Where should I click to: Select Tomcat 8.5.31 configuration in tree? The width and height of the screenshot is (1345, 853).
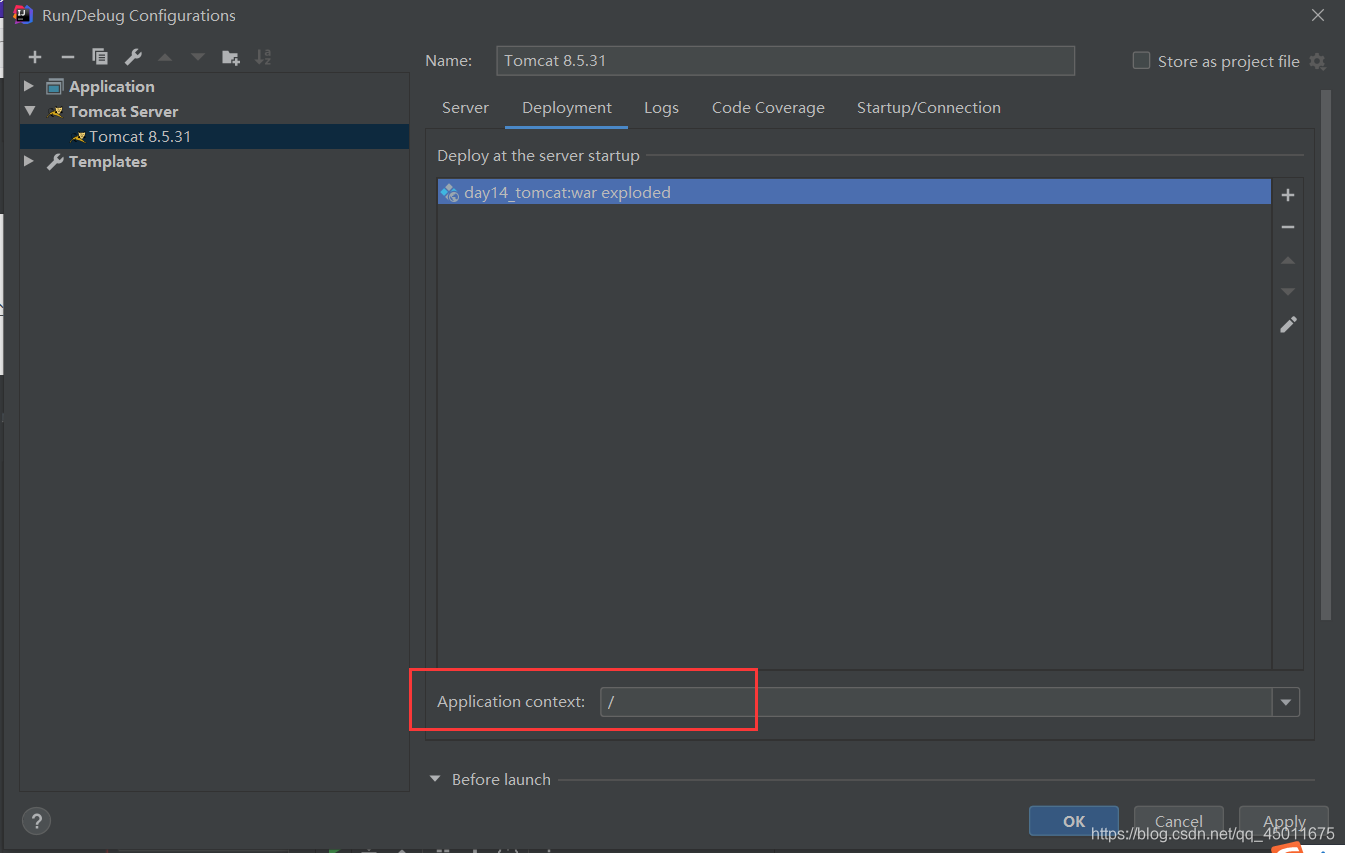click(214, 137)
